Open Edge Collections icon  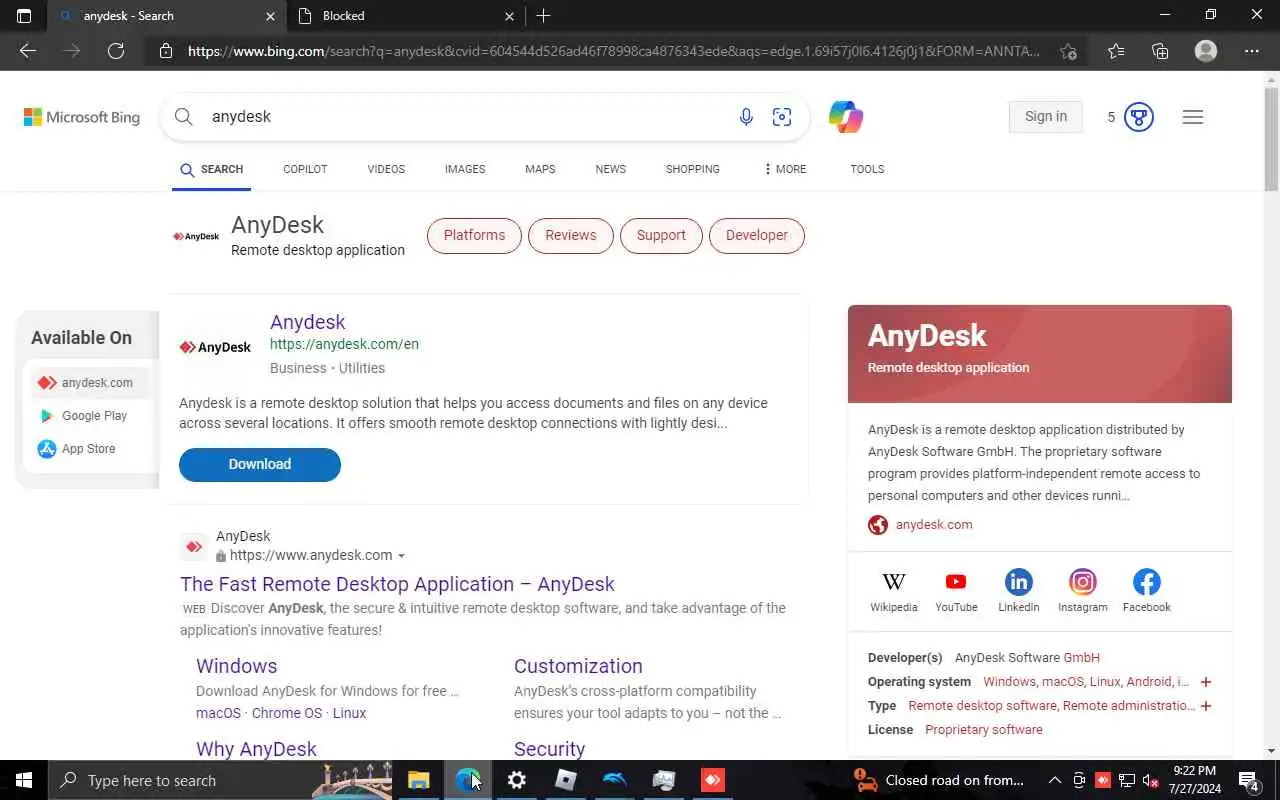(1160, 51)
